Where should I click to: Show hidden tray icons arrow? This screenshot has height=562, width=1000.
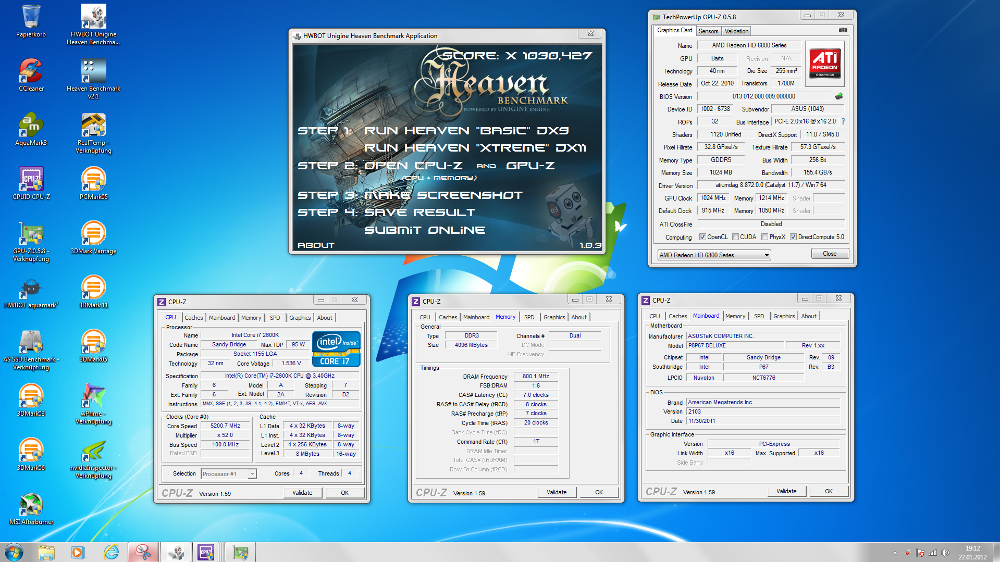pyautogui.click(x=895, y=553)
